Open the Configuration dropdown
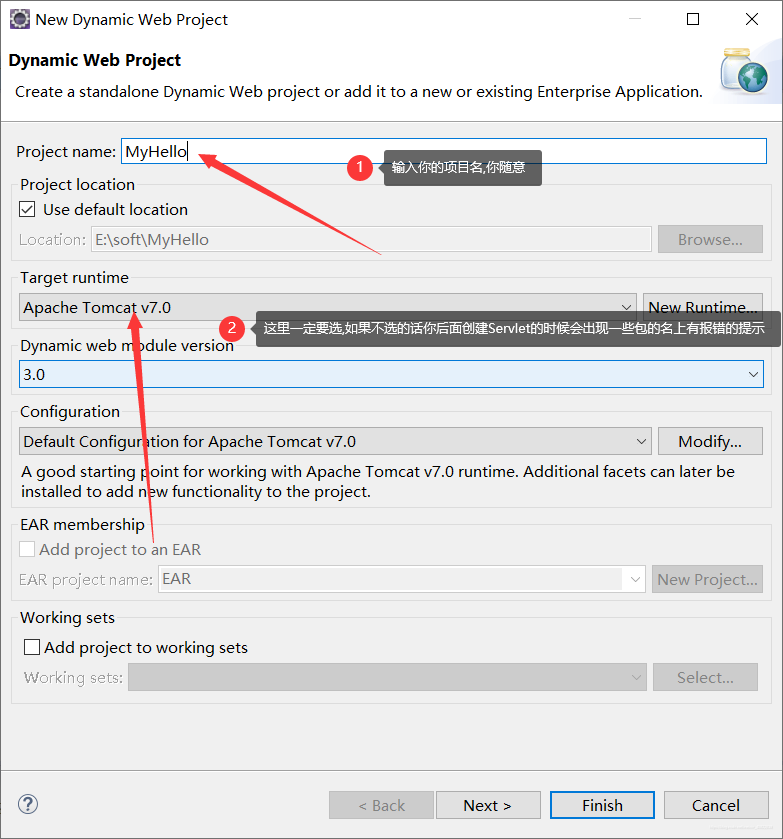This screenshot has height=839, width=783. [335, 441]
